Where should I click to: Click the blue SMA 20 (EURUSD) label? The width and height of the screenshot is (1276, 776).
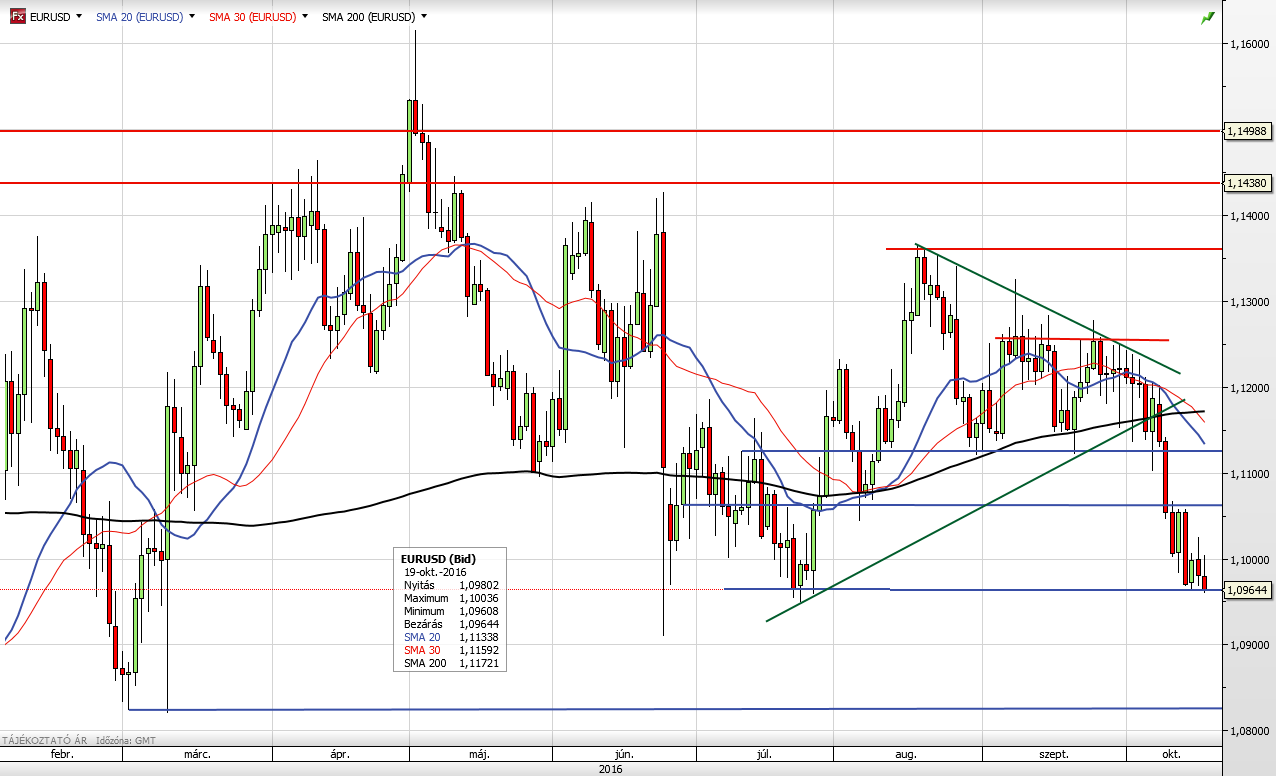[x=139, y=17]
